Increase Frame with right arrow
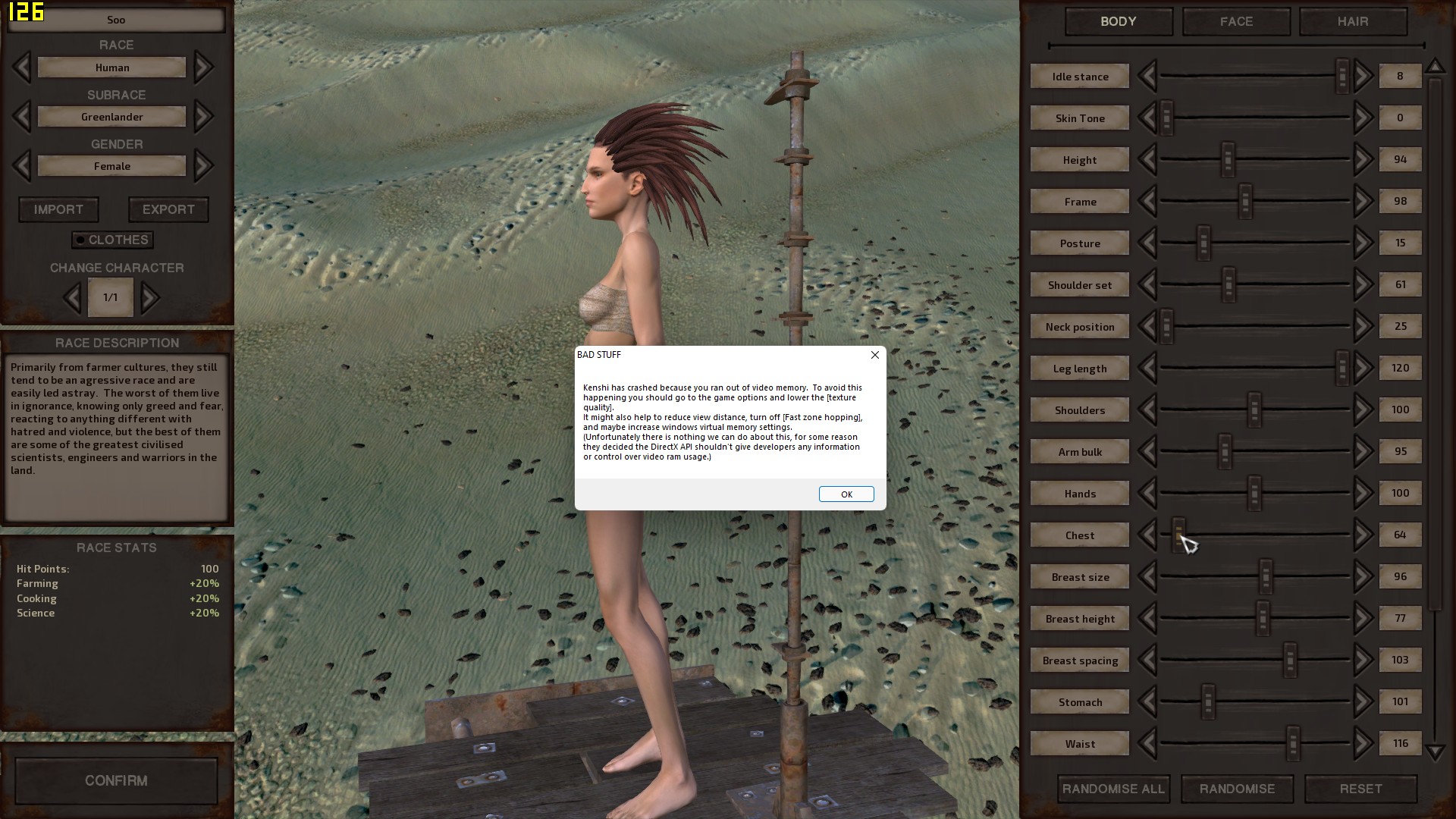Viewport: 1456px width, 819px height. tap(1363, 201)
